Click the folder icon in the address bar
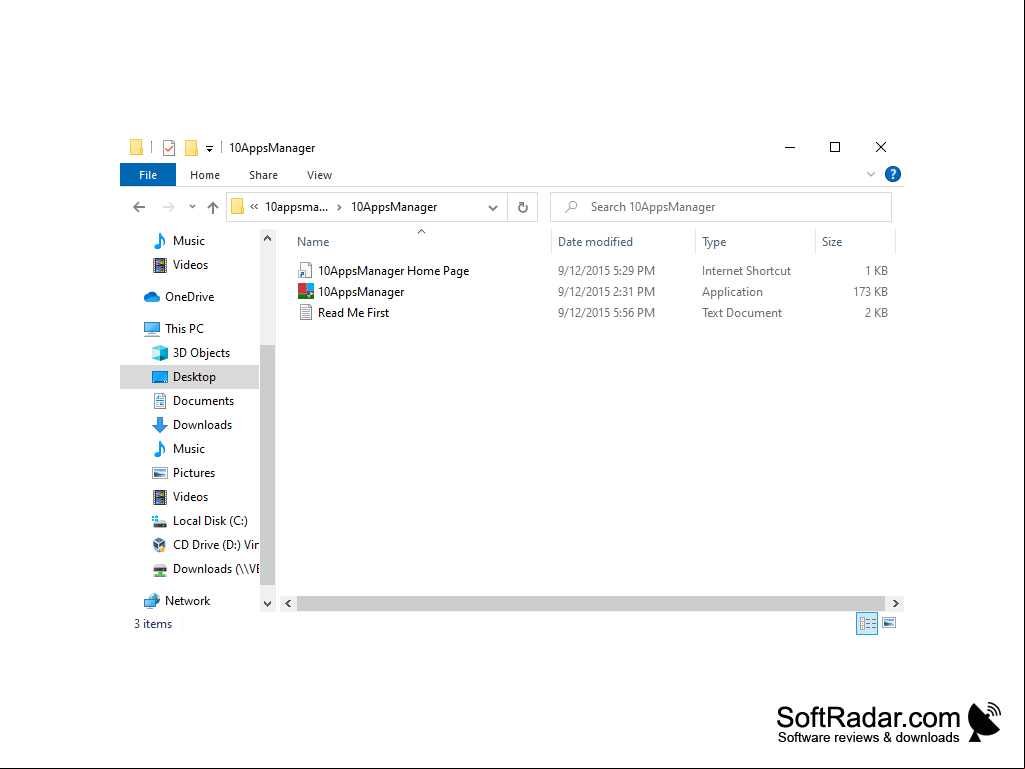 pos(237,207)
